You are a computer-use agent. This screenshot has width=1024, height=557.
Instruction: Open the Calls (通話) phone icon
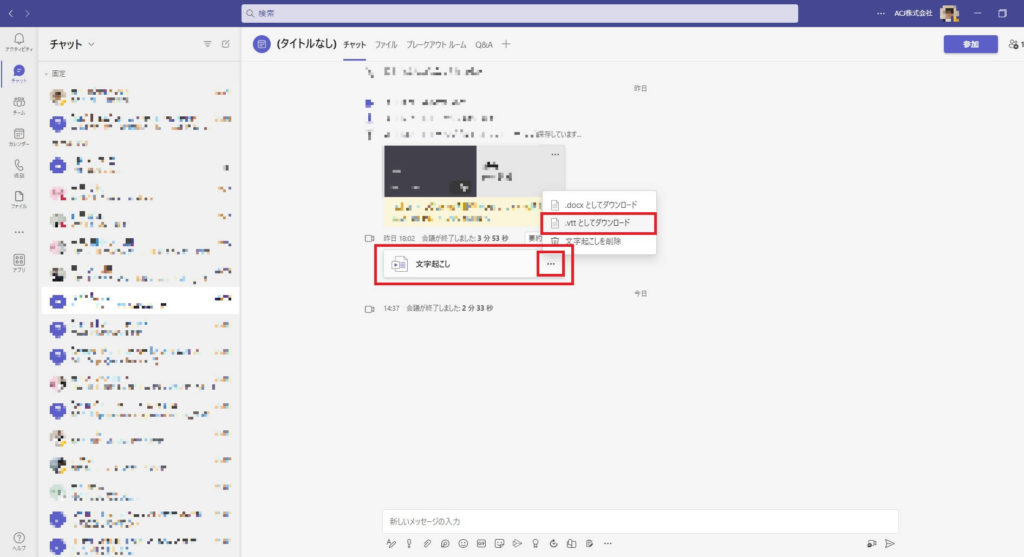click(x=19, y=167)
